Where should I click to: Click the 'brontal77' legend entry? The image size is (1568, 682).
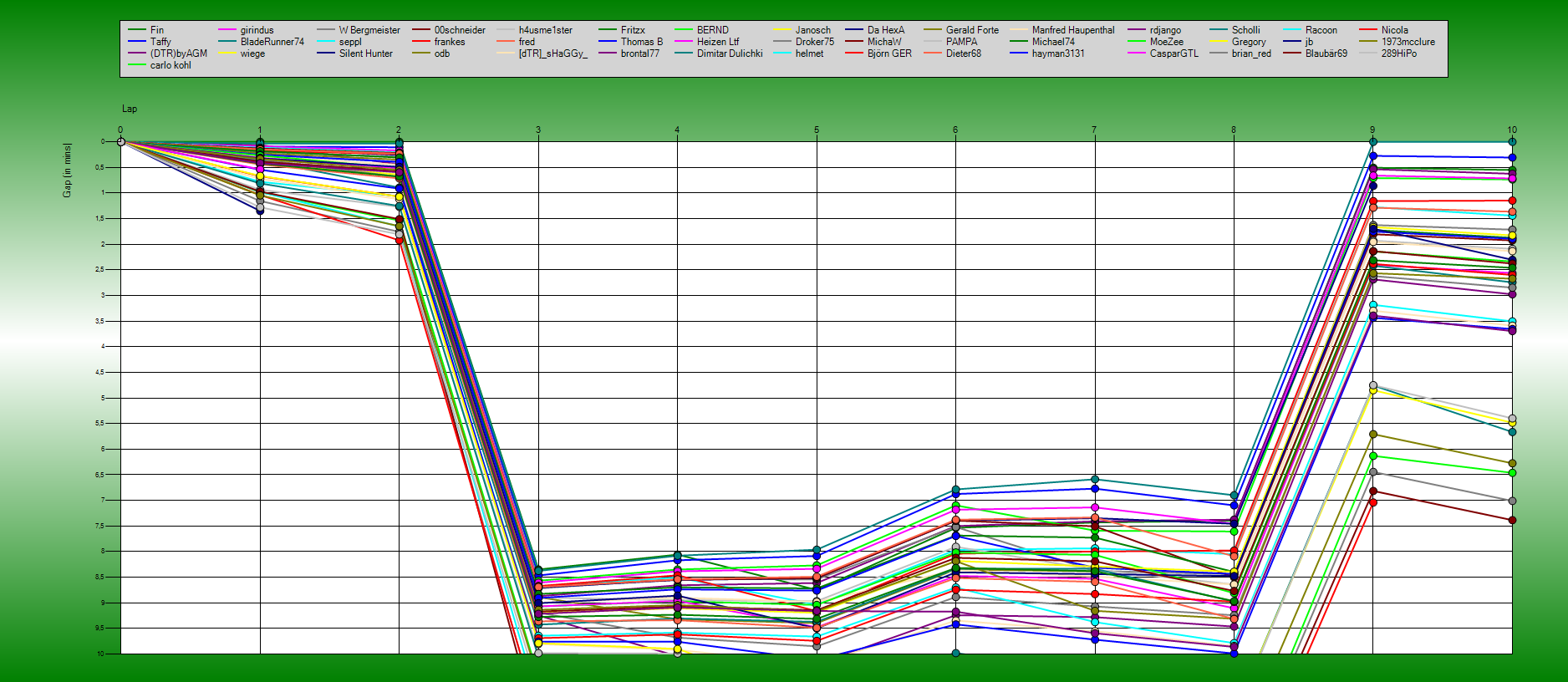(x=640, y=53)
